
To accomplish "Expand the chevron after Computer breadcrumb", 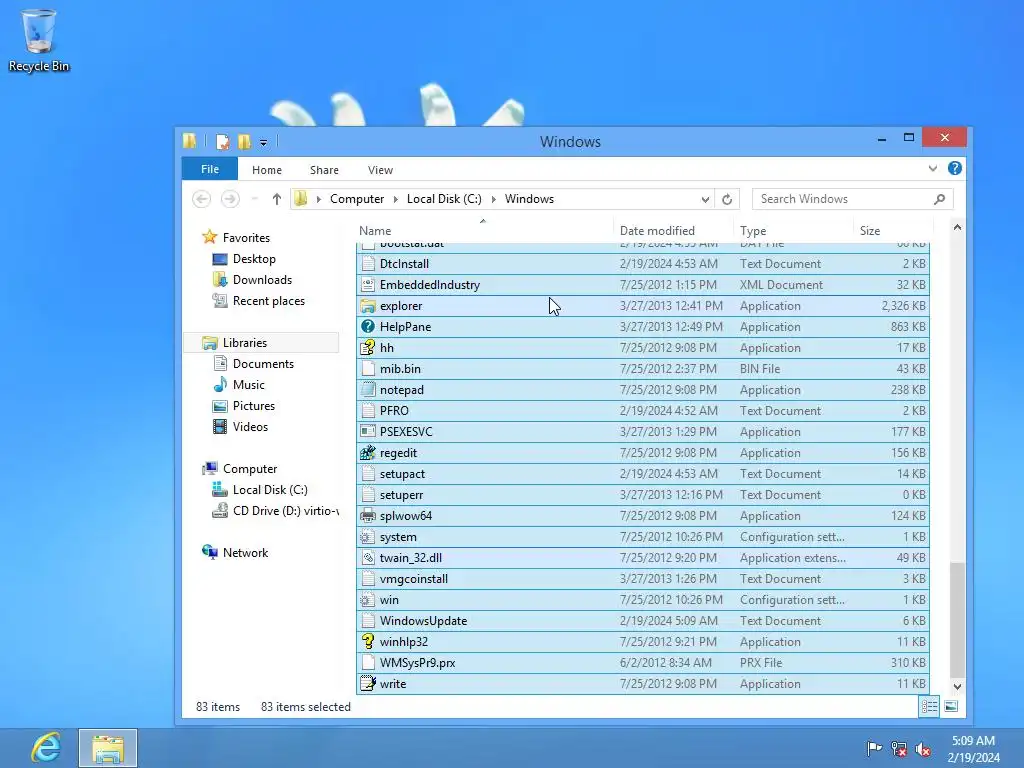I will pos(396,199).
